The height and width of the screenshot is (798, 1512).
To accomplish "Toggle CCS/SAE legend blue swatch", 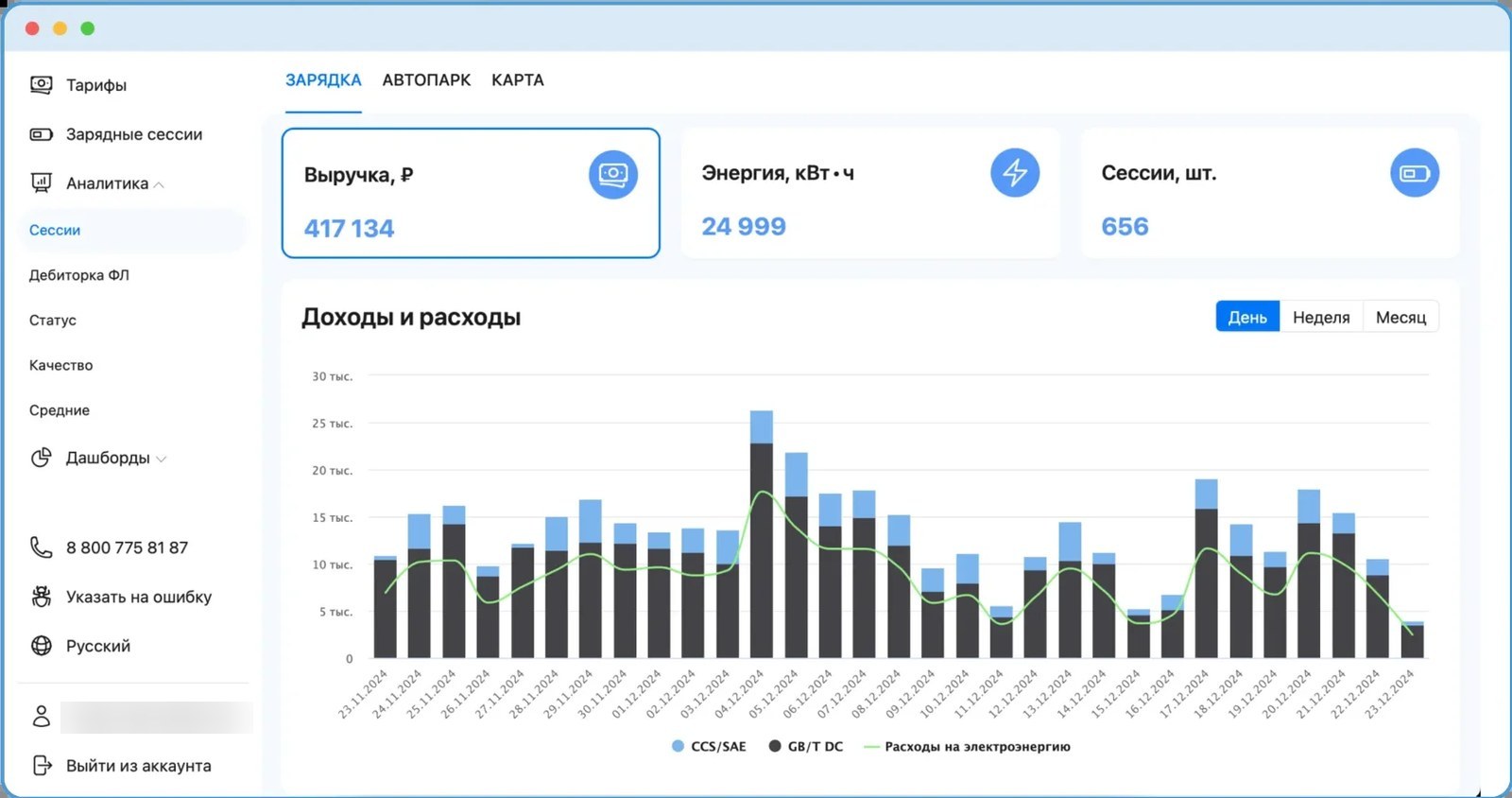I will pos(678,746).
